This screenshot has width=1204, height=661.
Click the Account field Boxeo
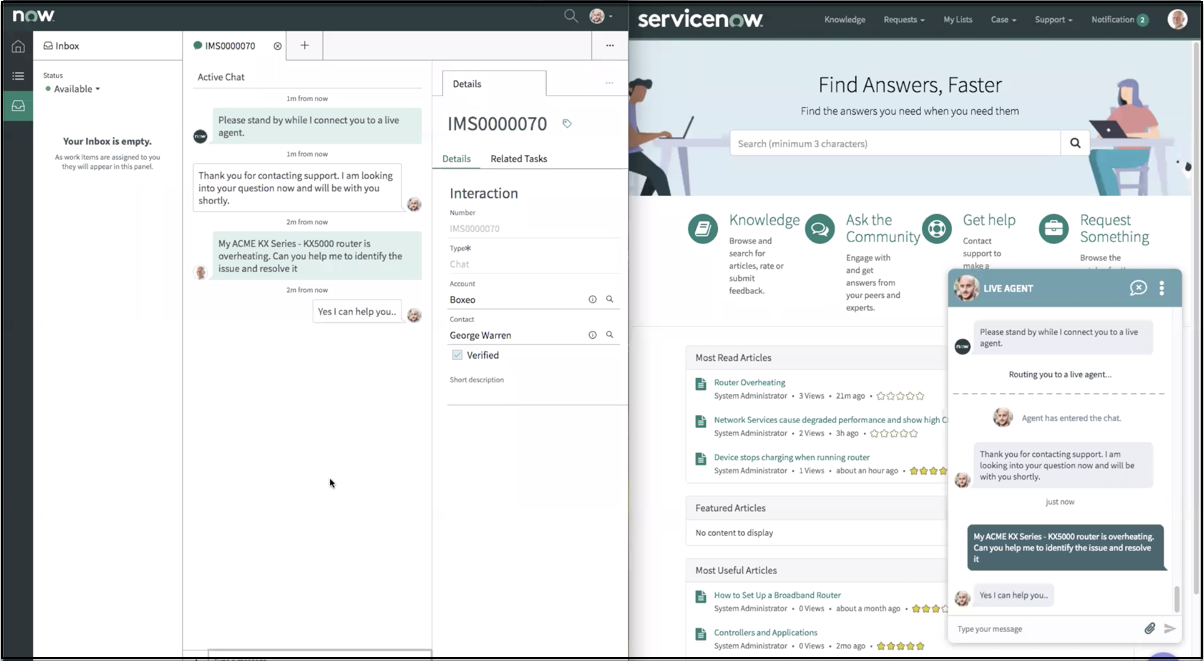coord(515,300)
